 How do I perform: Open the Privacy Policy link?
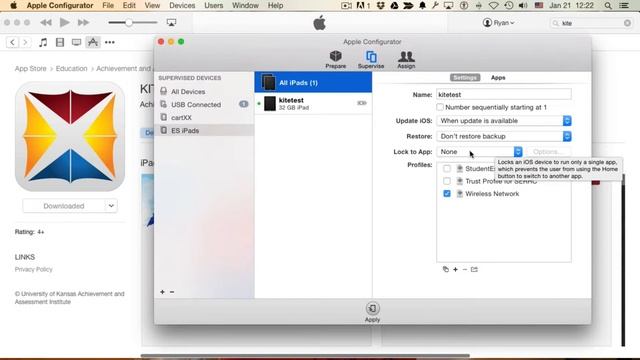[x=33, y=269]
